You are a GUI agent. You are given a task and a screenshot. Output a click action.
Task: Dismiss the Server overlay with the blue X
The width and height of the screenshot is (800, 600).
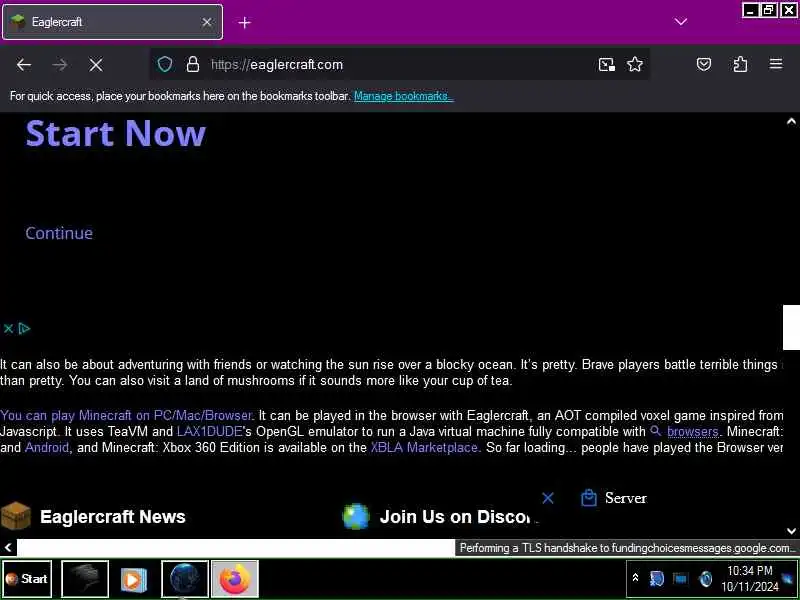[548, 498]
